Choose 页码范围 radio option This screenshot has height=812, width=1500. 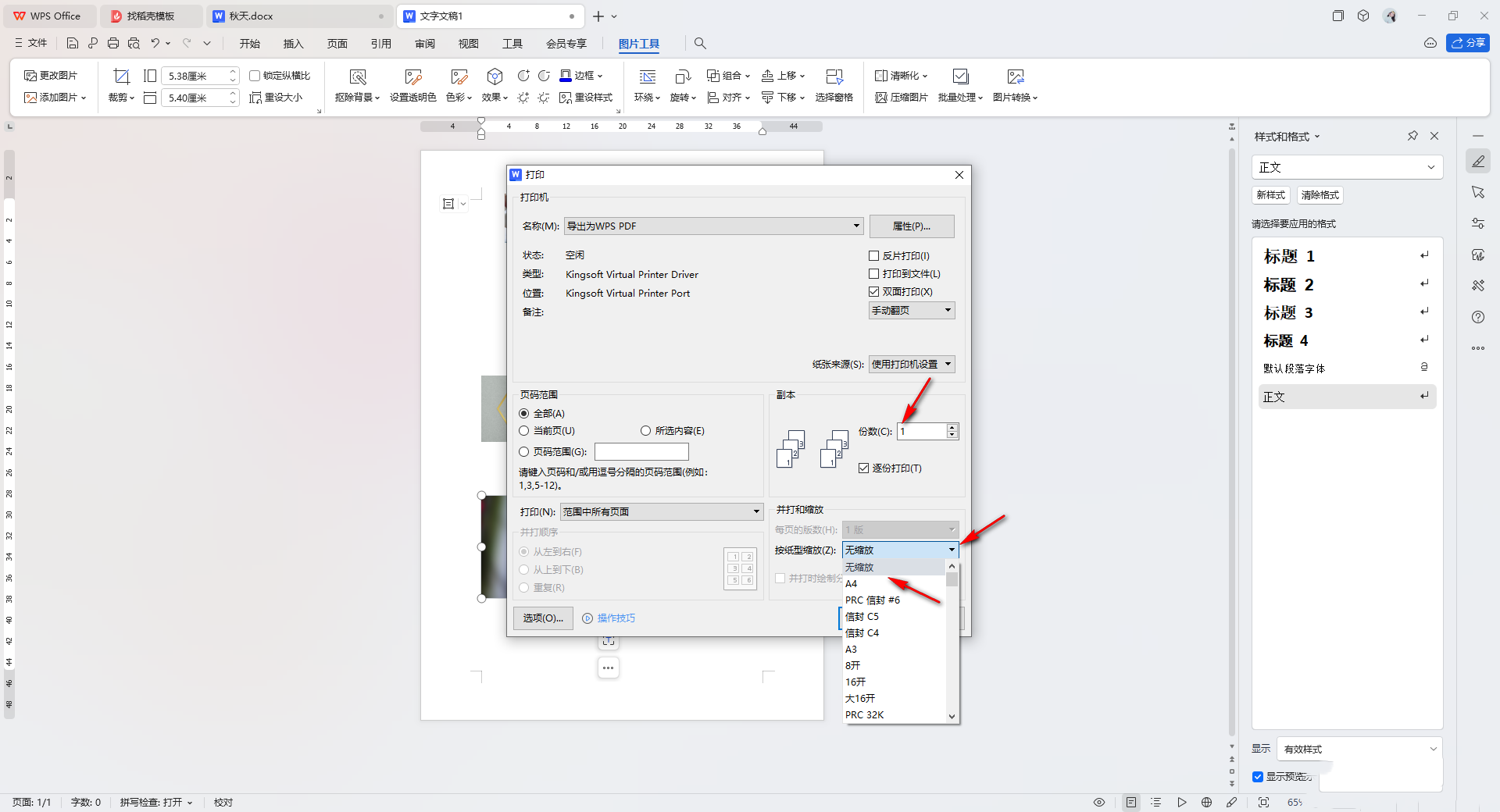524,452
